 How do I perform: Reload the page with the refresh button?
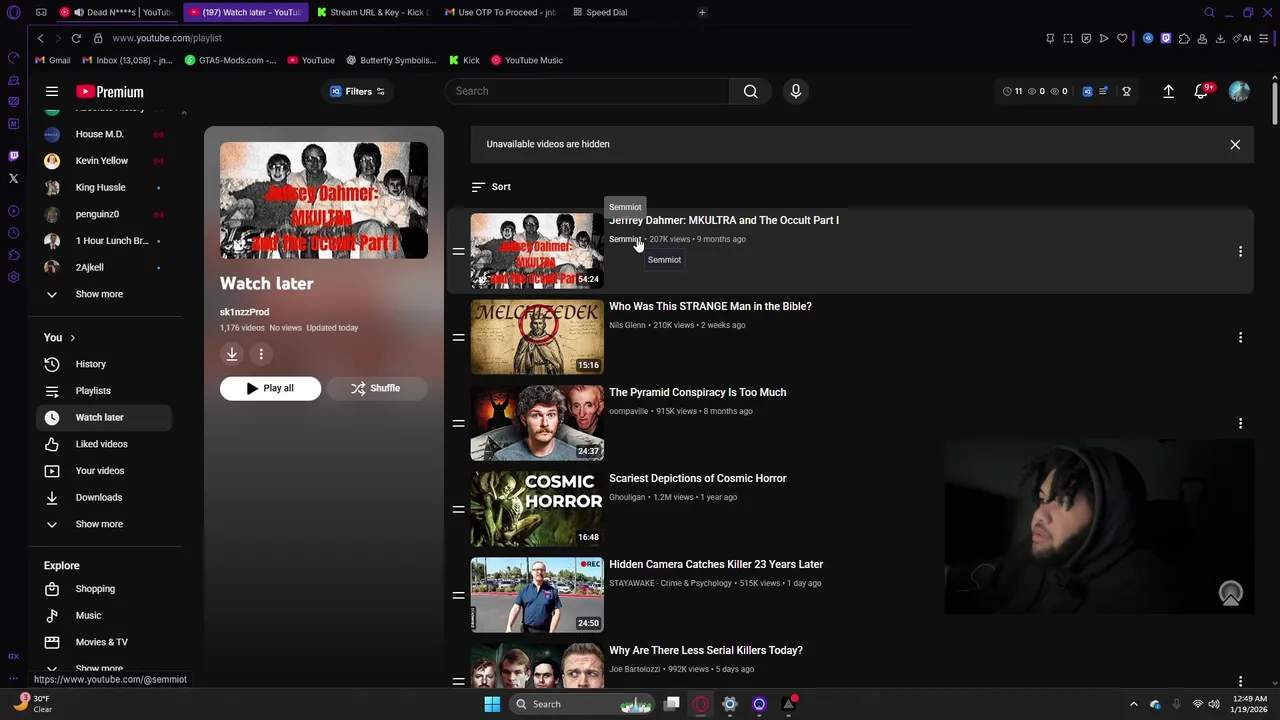pyautogui.click(x=76, y=38)
